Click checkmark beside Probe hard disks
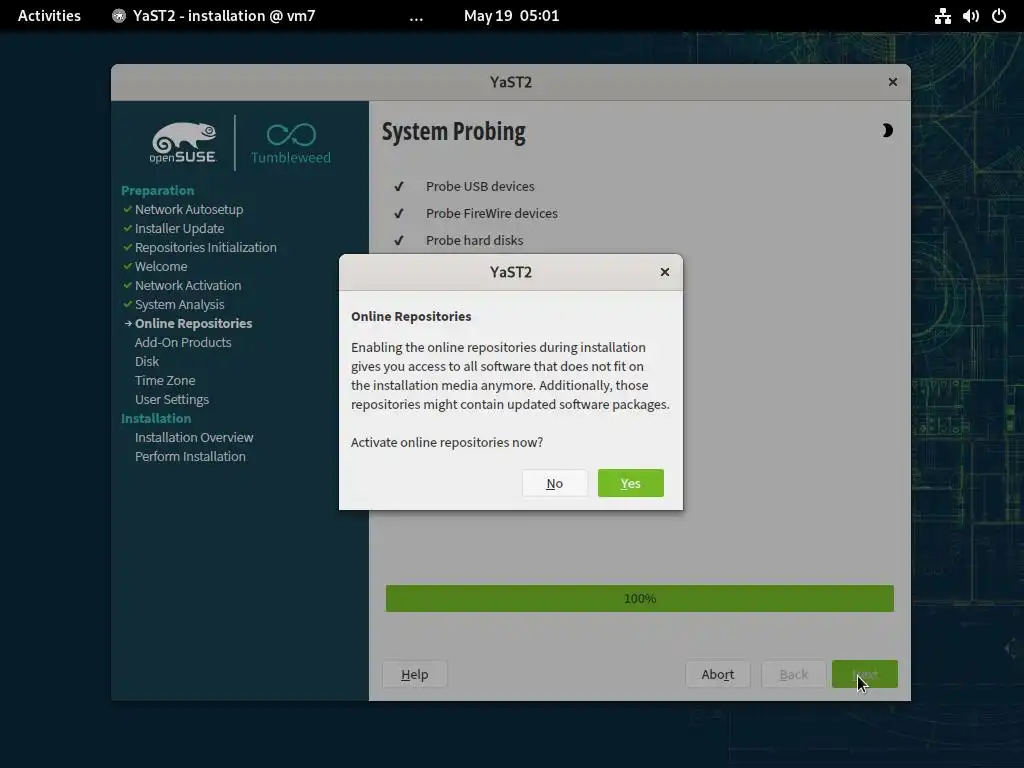Screen dimensions: 1024x768 click(x=399, y=240)
